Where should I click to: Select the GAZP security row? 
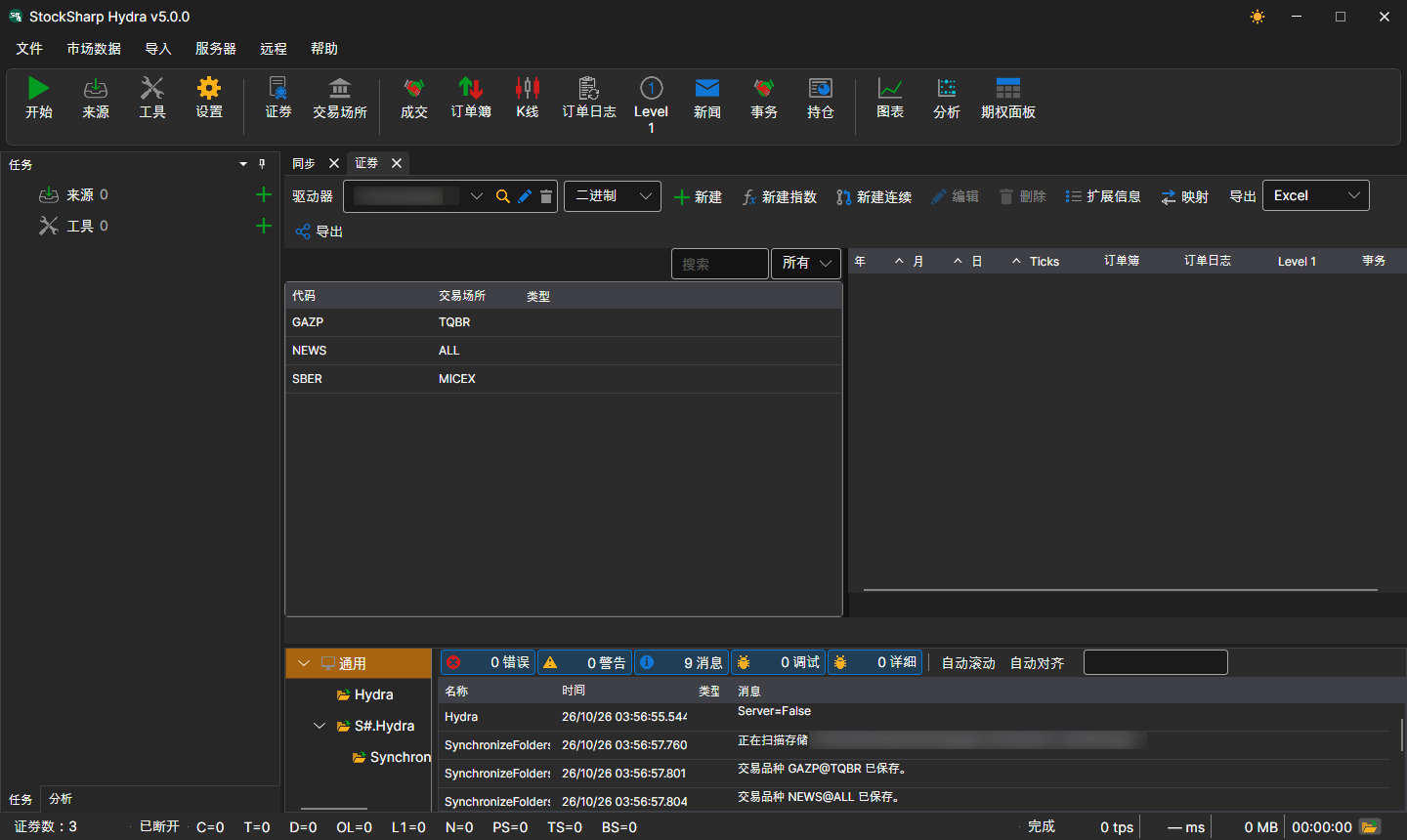tap(563, 322)
